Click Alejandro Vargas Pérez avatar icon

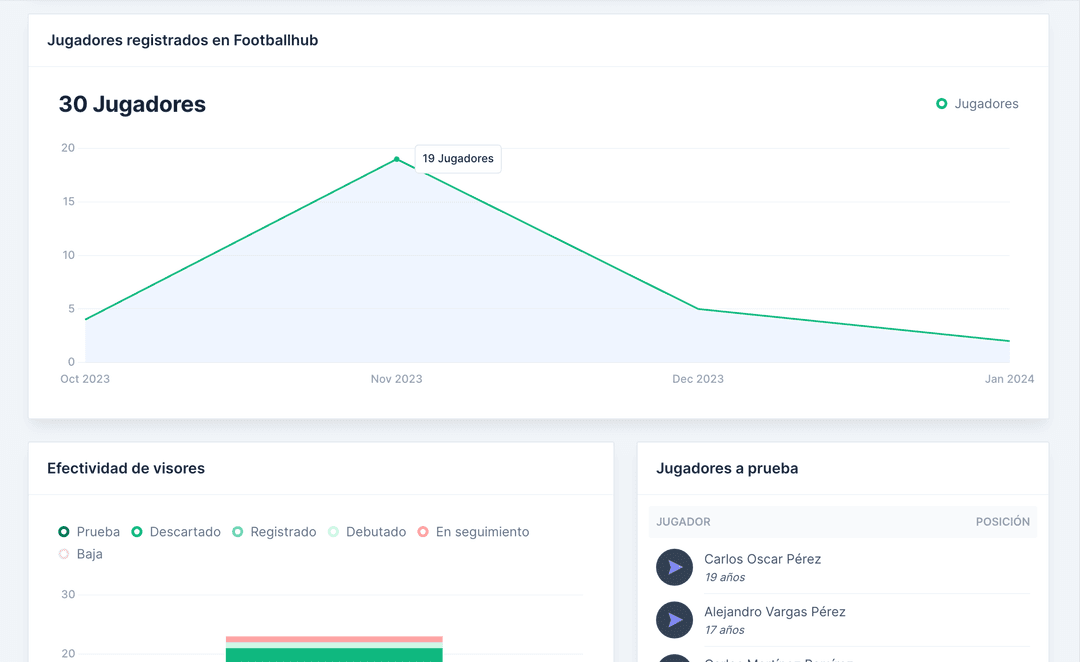pos(675,620)
